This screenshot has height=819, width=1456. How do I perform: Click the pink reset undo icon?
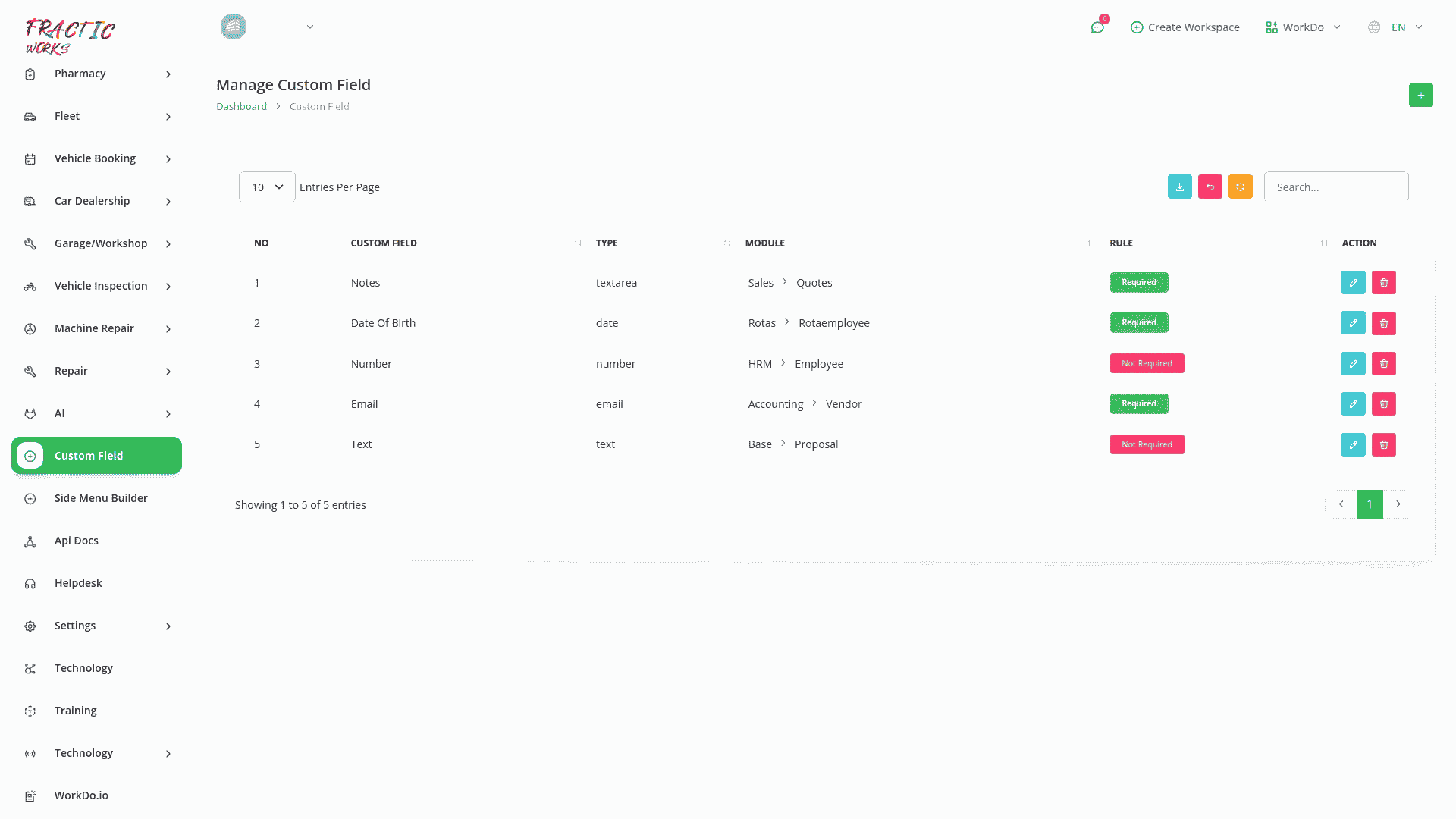pyautogui.click(x=1210, y=187)
